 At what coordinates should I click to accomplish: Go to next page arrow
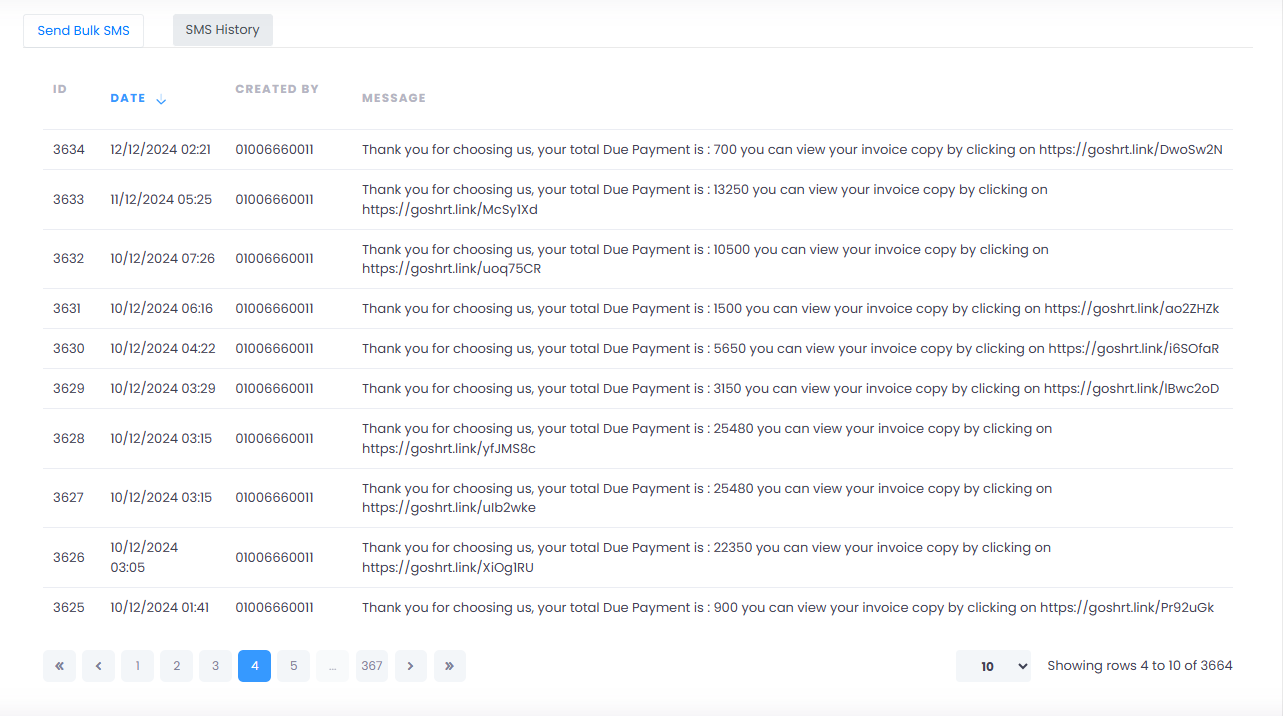click(411, 666)
